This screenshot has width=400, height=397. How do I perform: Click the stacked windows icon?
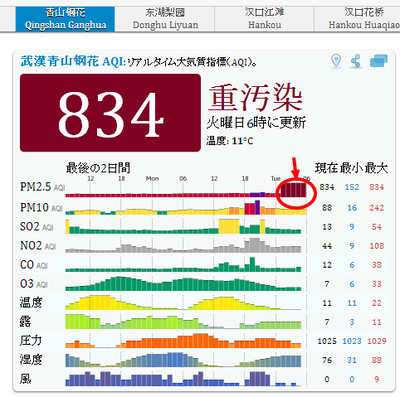(379, 61)
